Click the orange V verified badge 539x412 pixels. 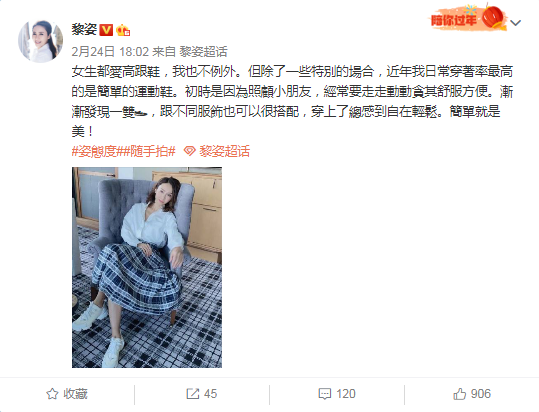coord(106,30)
